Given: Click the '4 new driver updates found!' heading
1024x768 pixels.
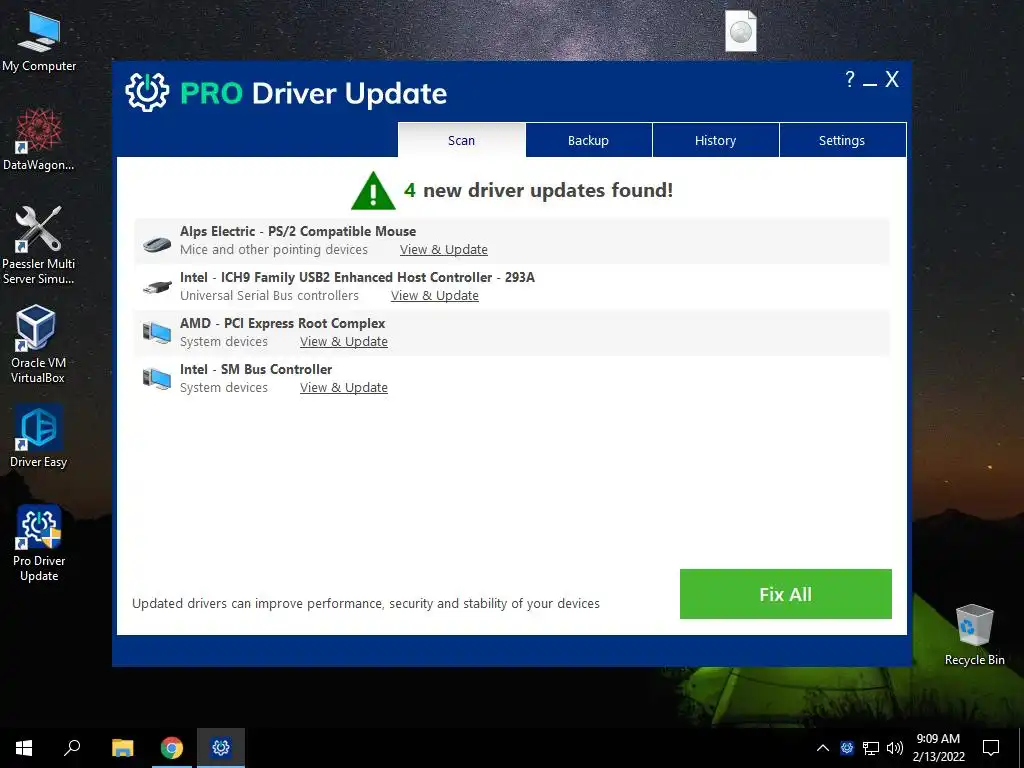Looking at the screenshot, I should point(538,190).
